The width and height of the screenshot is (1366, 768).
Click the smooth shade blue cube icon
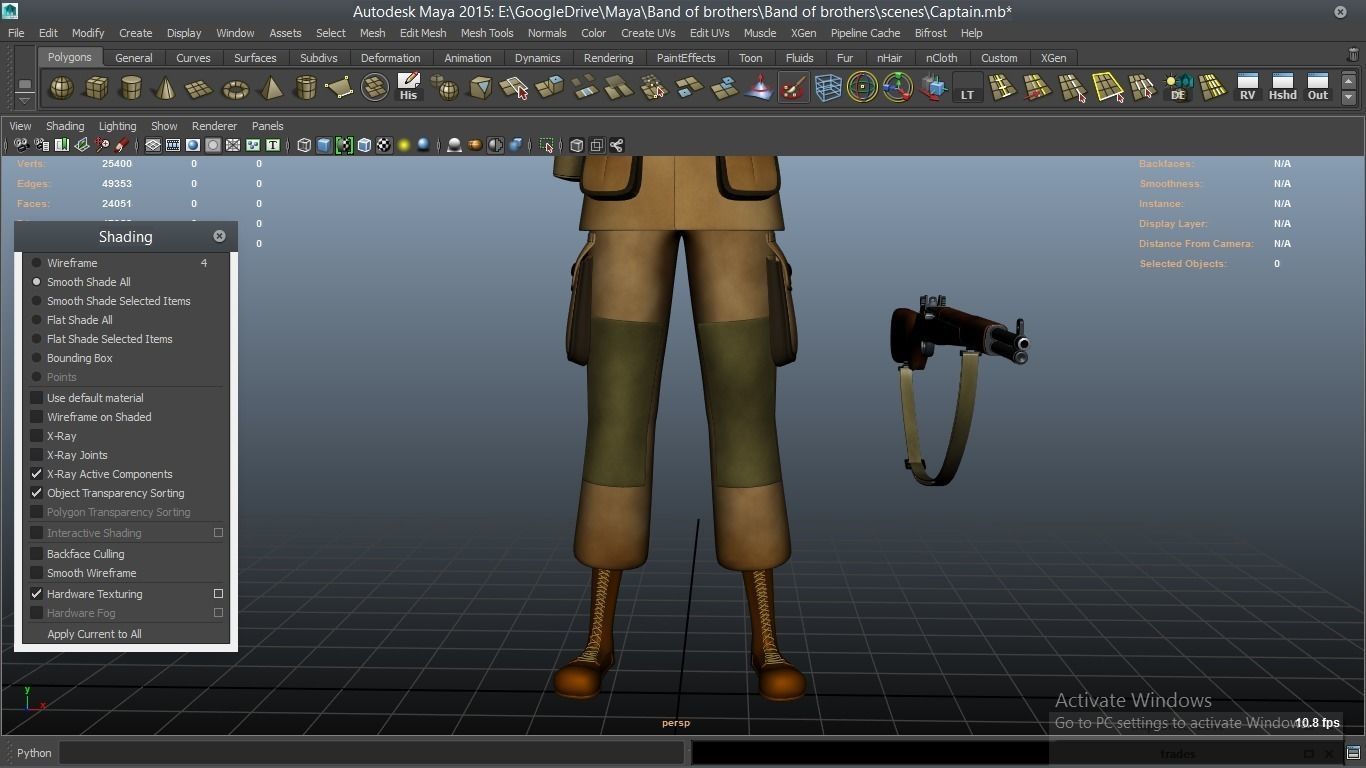tap(324, 145)
